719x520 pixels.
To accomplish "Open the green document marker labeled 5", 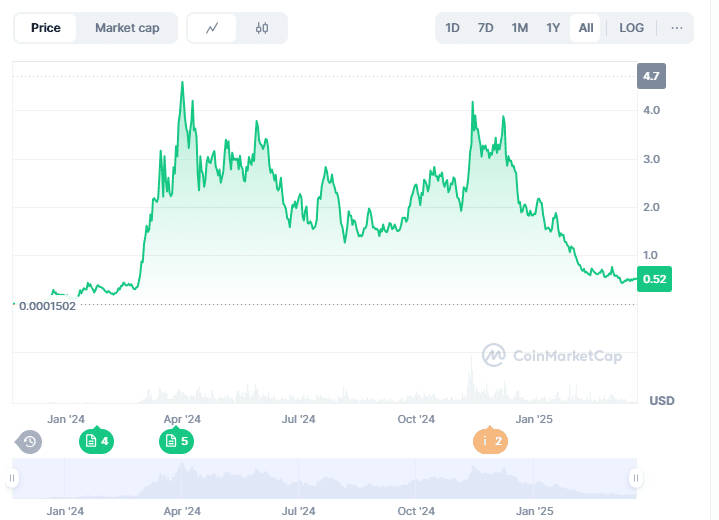I will click(177, 441).
